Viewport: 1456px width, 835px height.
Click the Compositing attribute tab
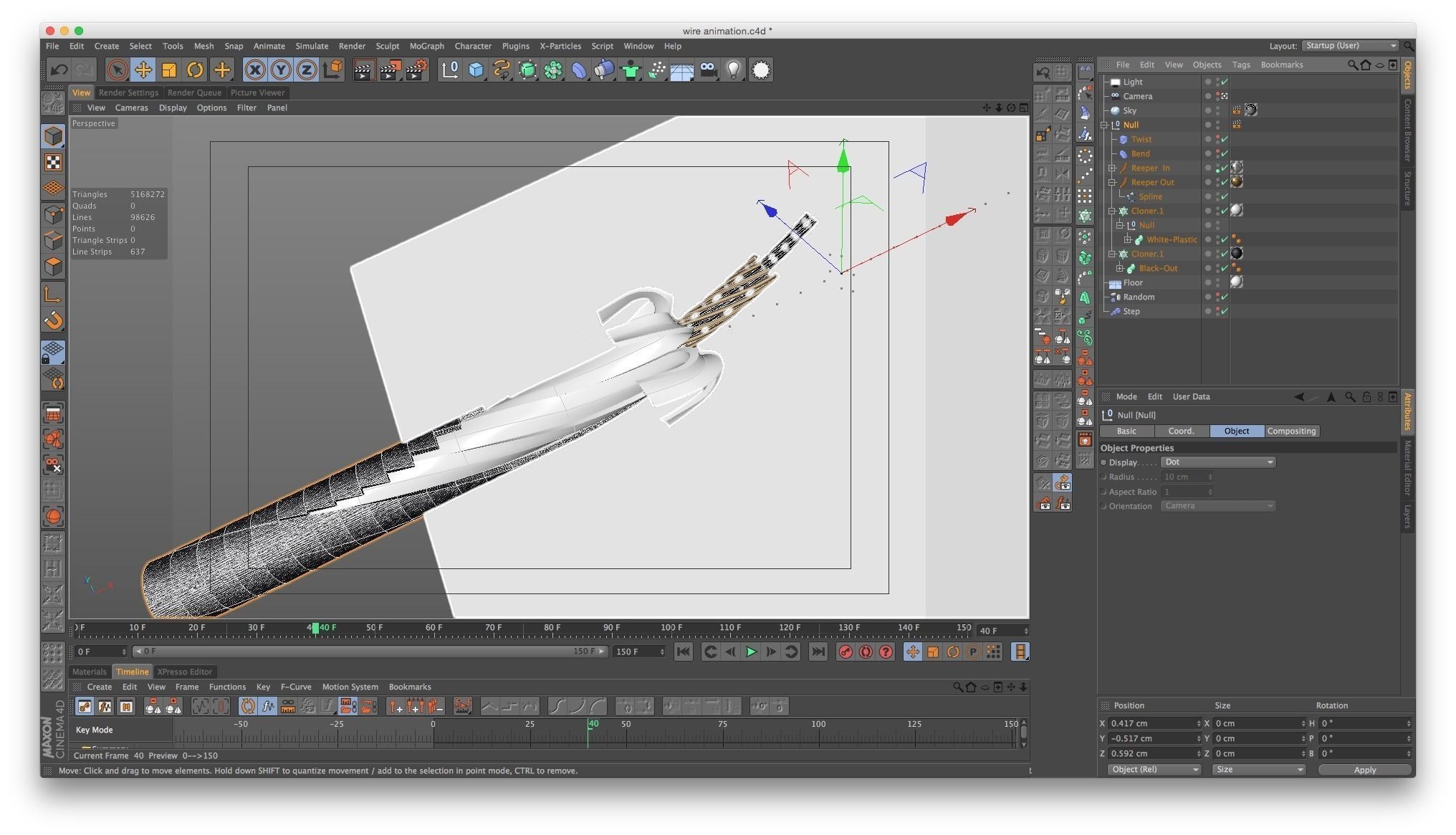pos(1291,431)
